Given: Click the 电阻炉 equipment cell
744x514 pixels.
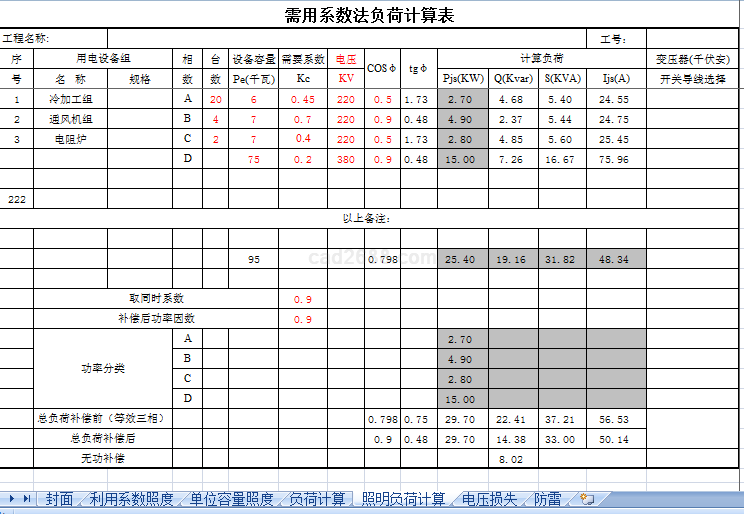Looking at the screenshot, I should click(69, 139).
